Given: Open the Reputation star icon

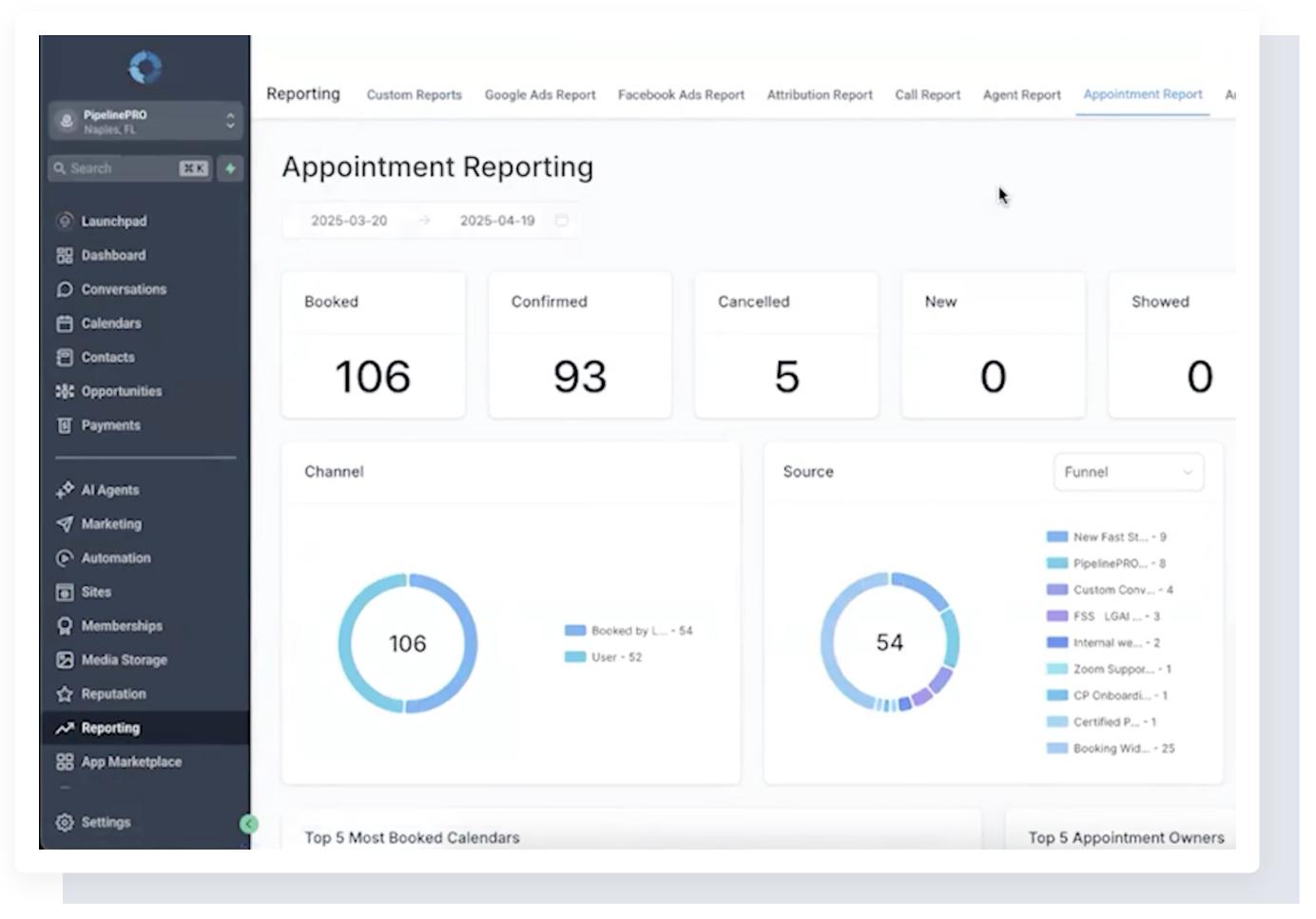Looking at the screenshot, I should click(x=65, y=694).
